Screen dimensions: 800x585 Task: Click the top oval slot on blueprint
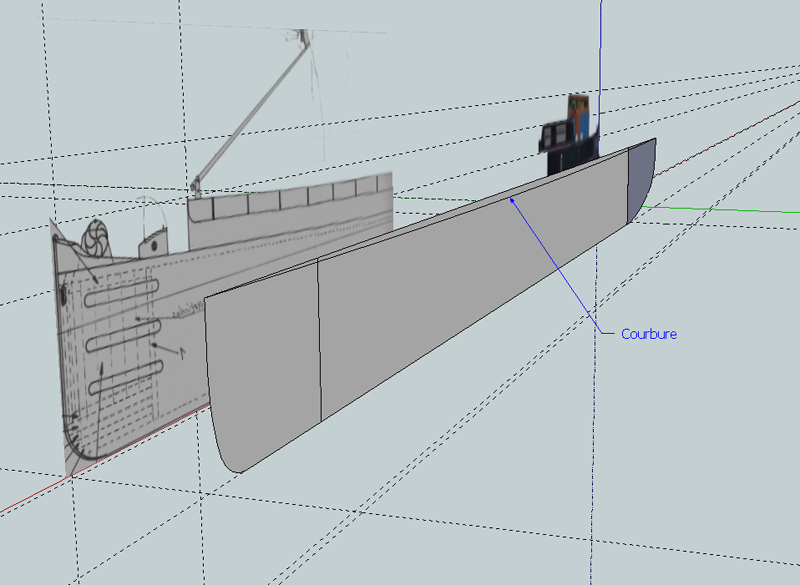118,293
